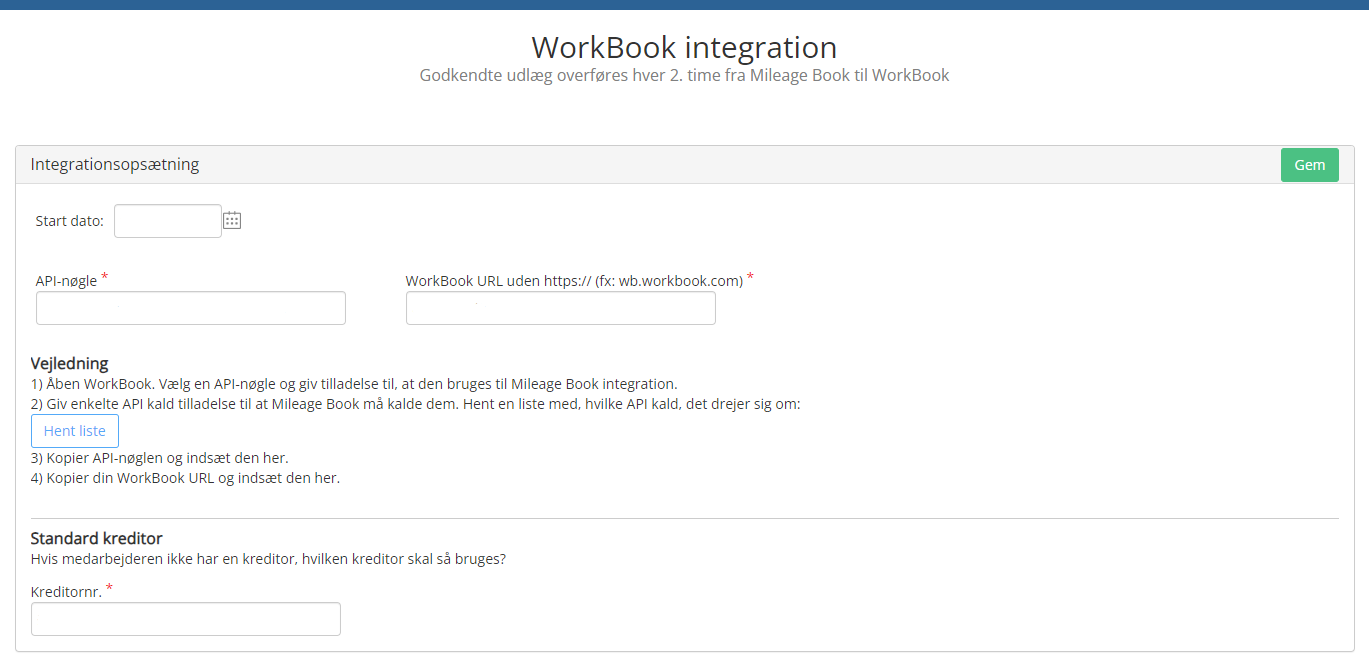This screenshot has height=665, width=1369.
Task: Click the green Gem save button
Action: coord(1309,165)
